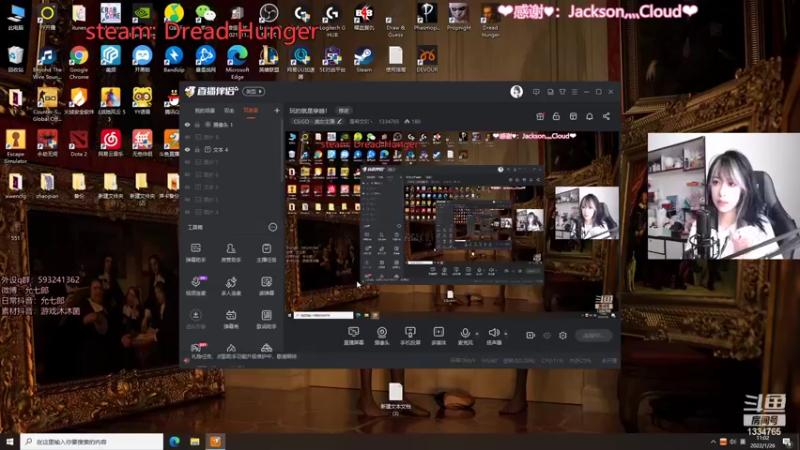The height and width of the screenshot is (450, 800).
Task: Click the source list scrollbar
Action: 282,151
